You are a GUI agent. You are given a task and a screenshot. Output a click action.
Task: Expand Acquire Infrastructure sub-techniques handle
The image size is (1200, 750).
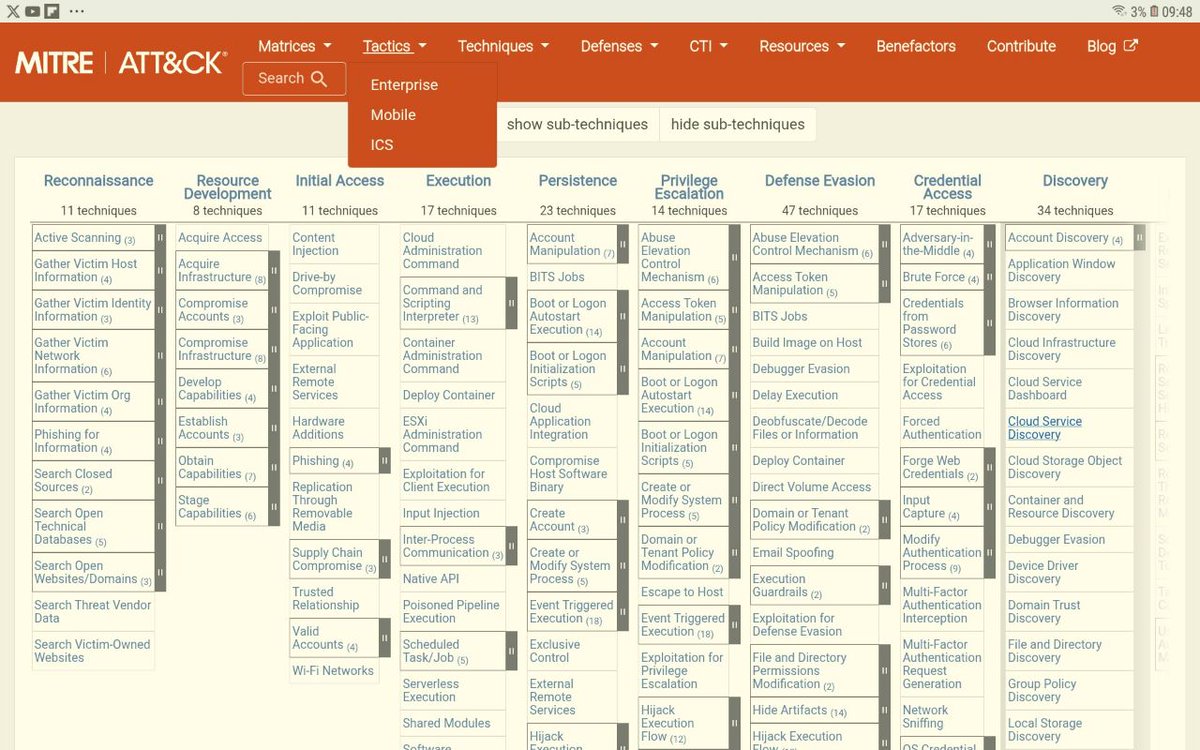point(274,270)
